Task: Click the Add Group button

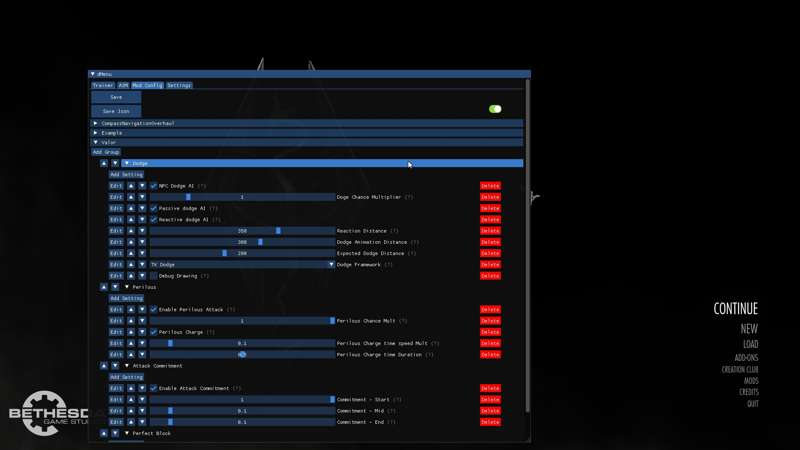Action: pyautogui.click(x=106, y=152)
